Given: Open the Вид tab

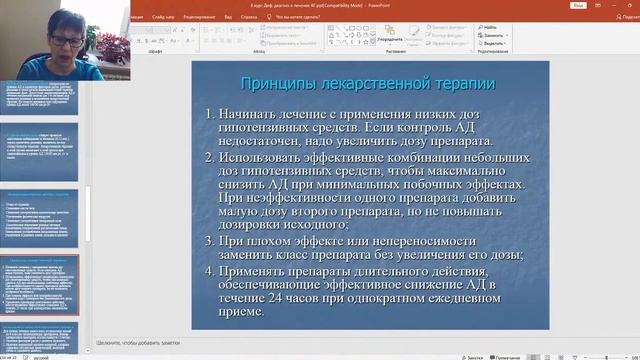Looking at the screenshot, I should click(228, 17).
